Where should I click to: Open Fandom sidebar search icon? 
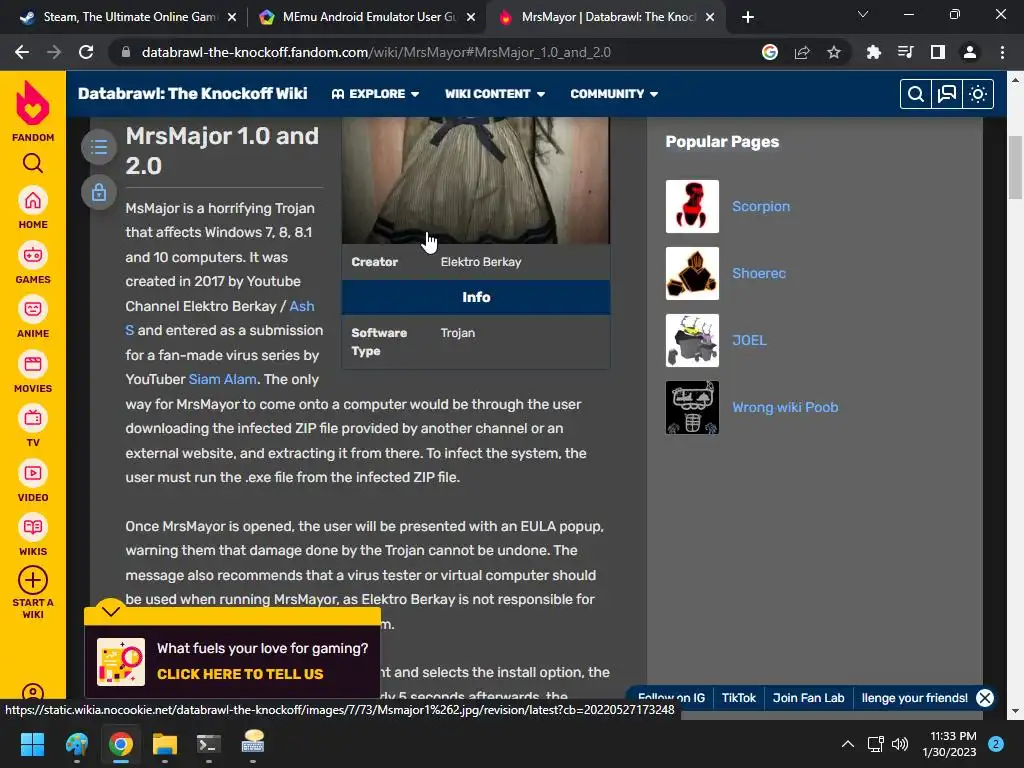[33, 163]
